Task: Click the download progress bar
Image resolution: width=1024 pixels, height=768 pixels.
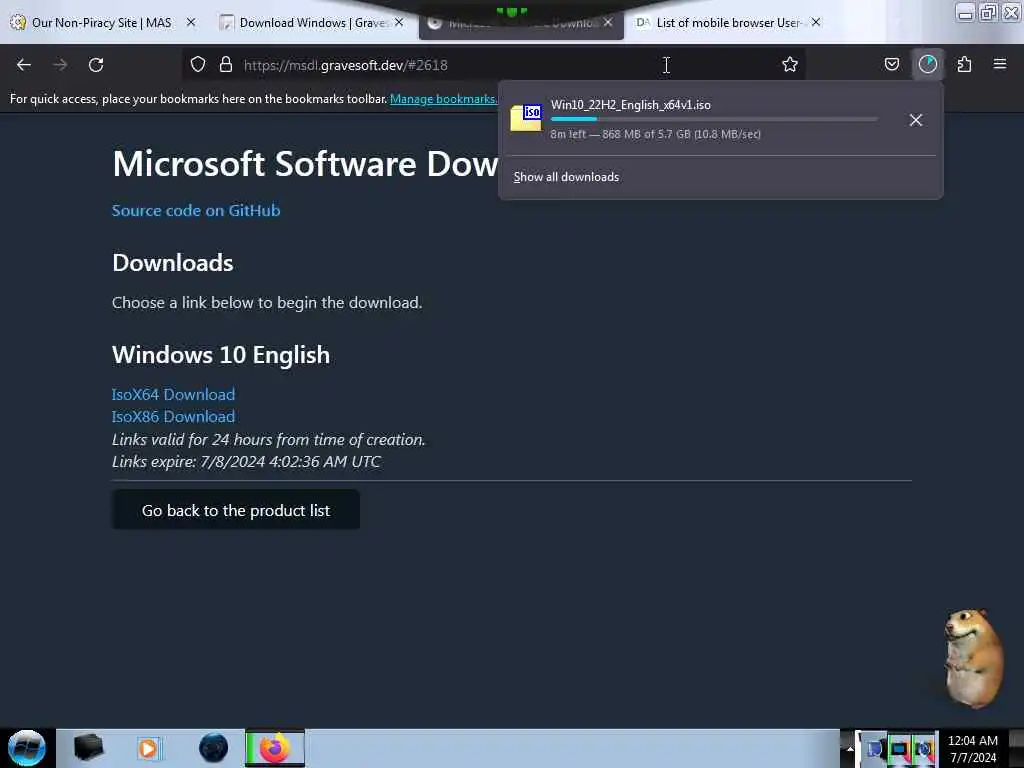Action: [714, 120]
